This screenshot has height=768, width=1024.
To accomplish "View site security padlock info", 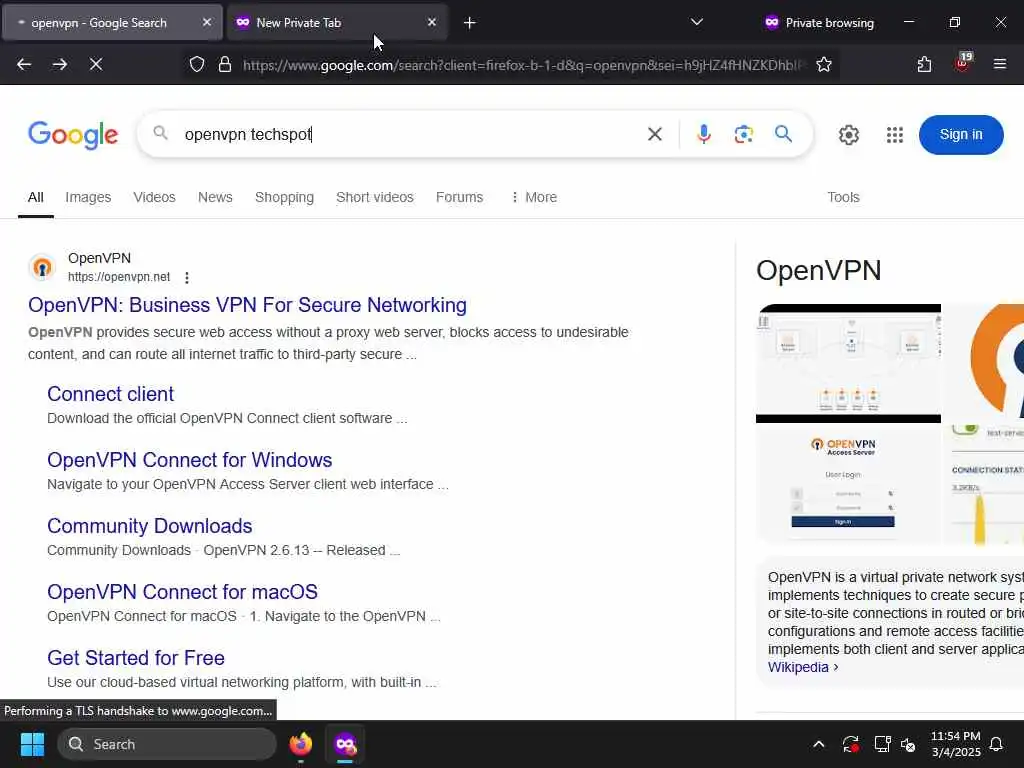I will pos(225,64).
